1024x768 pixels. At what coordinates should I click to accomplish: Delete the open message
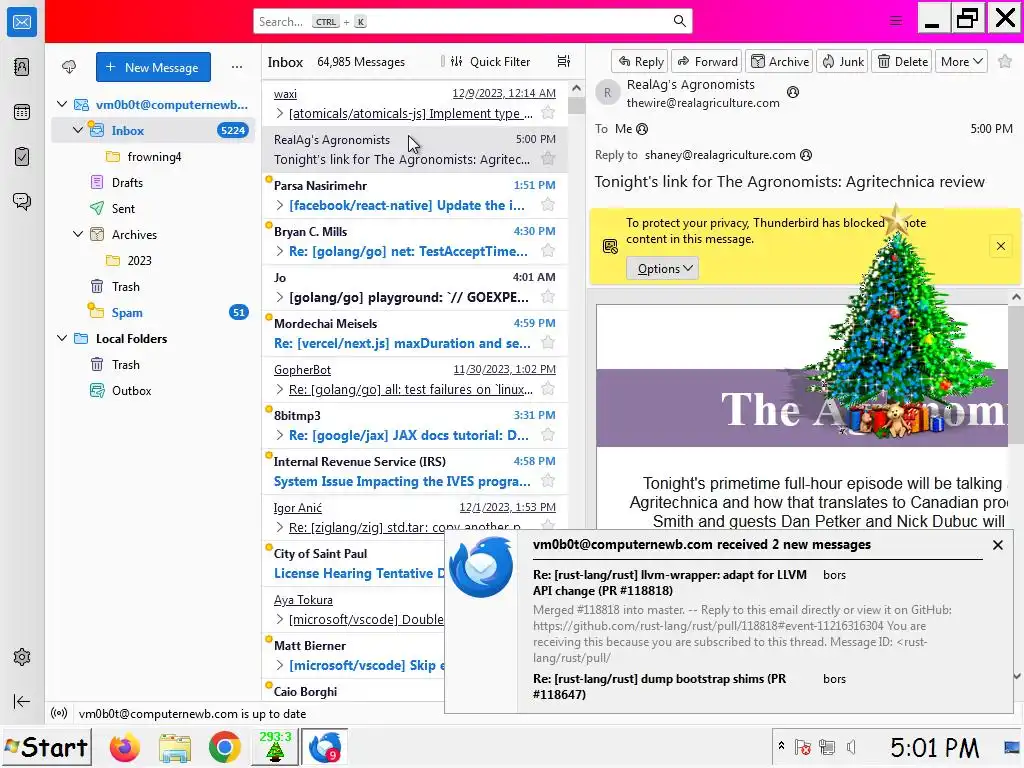coord(903,61)
